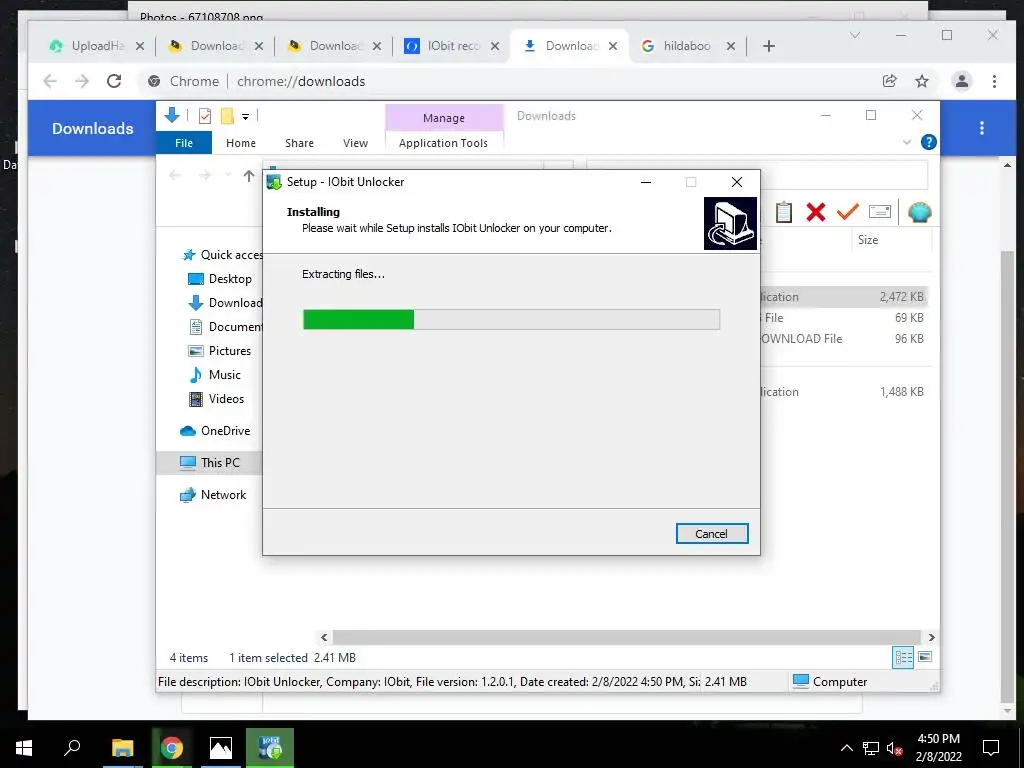Click the properties checkmark icon in Explorer title bar
1024x768 pixels.
click(205, 116)
